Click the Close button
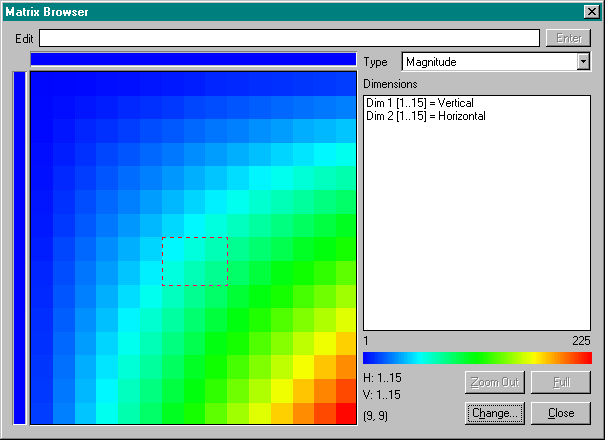605x440 pixels. tap(561, 413)
